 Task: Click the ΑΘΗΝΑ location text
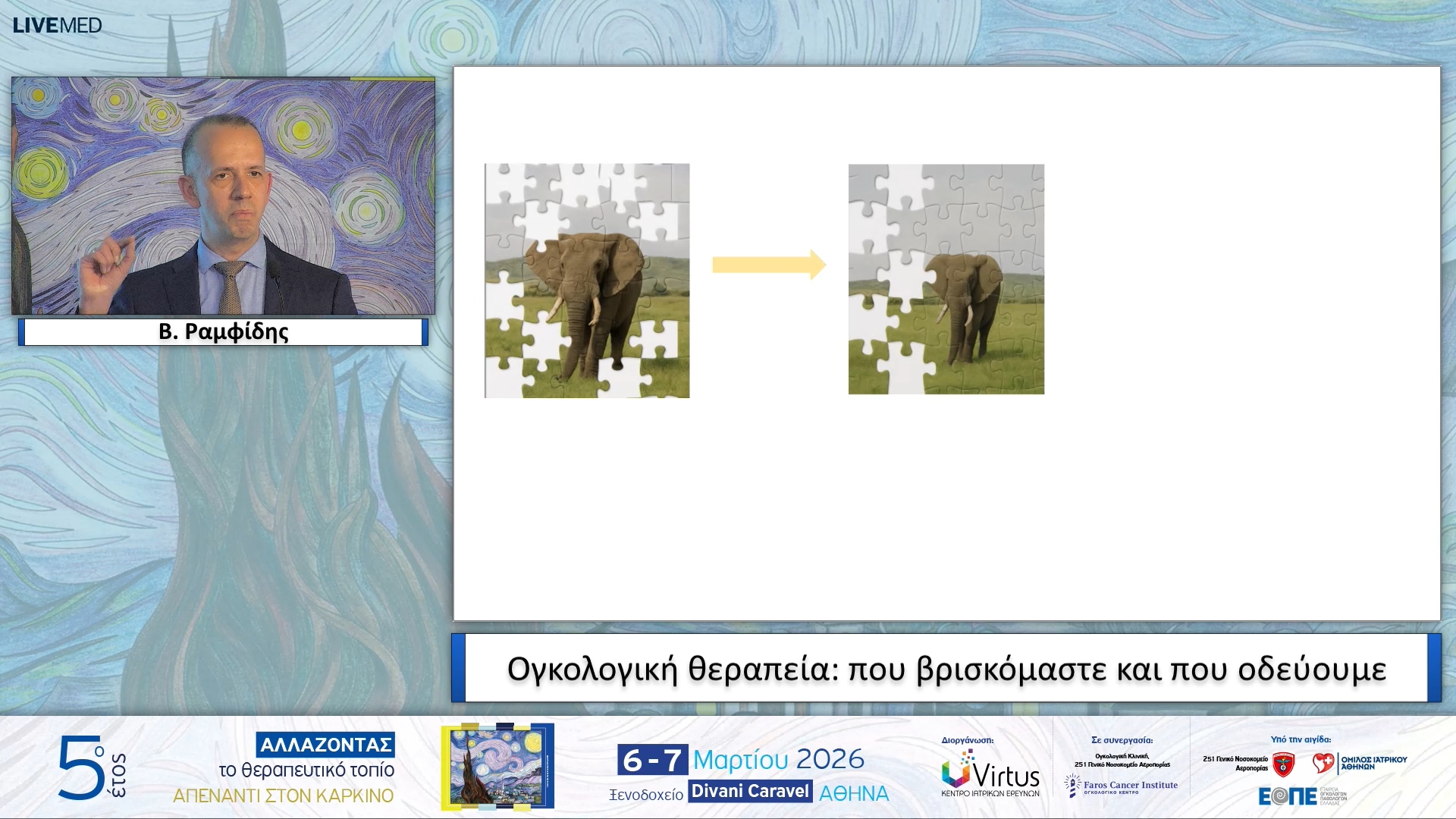[x=854, y=793]
